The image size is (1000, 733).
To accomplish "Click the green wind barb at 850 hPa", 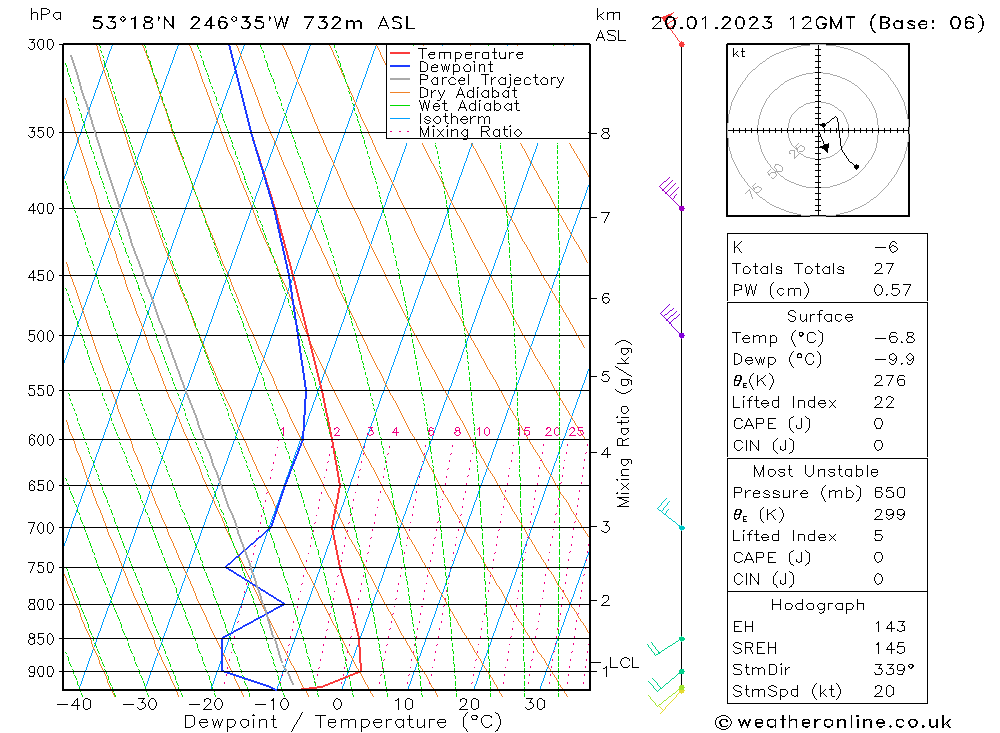I will pyautogui.click(x=665, y=646).
